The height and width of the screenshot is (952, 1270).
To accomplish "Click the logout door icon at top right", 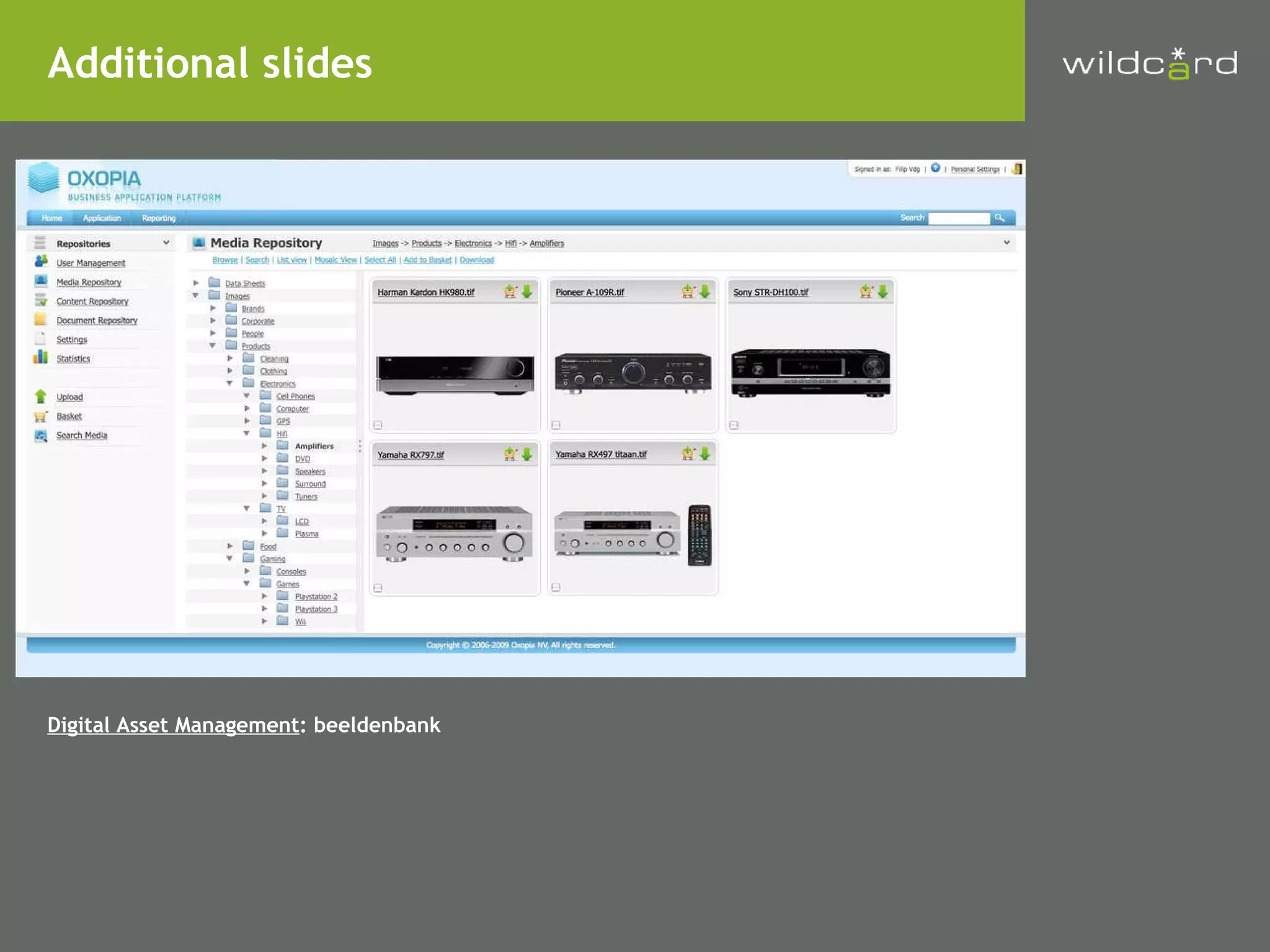I will point(1017,169).
